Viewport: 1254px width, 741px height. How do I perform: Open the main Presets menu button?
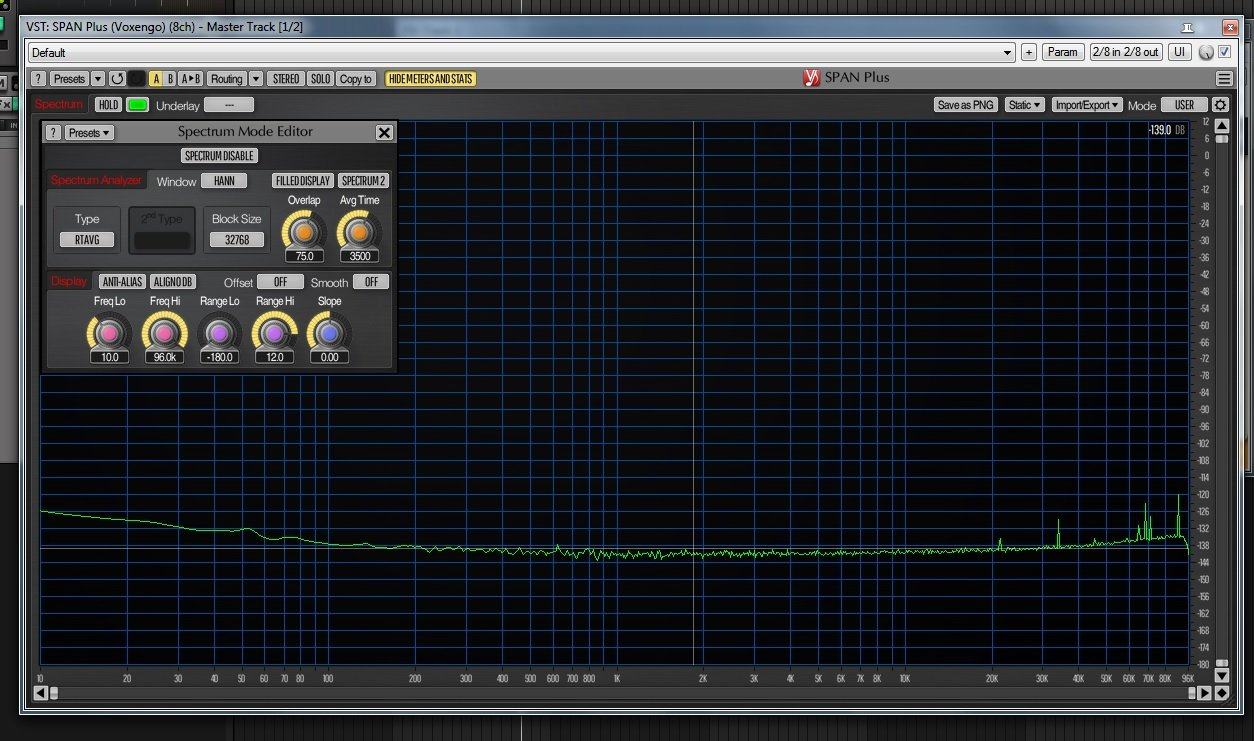[x=69, y=78]
